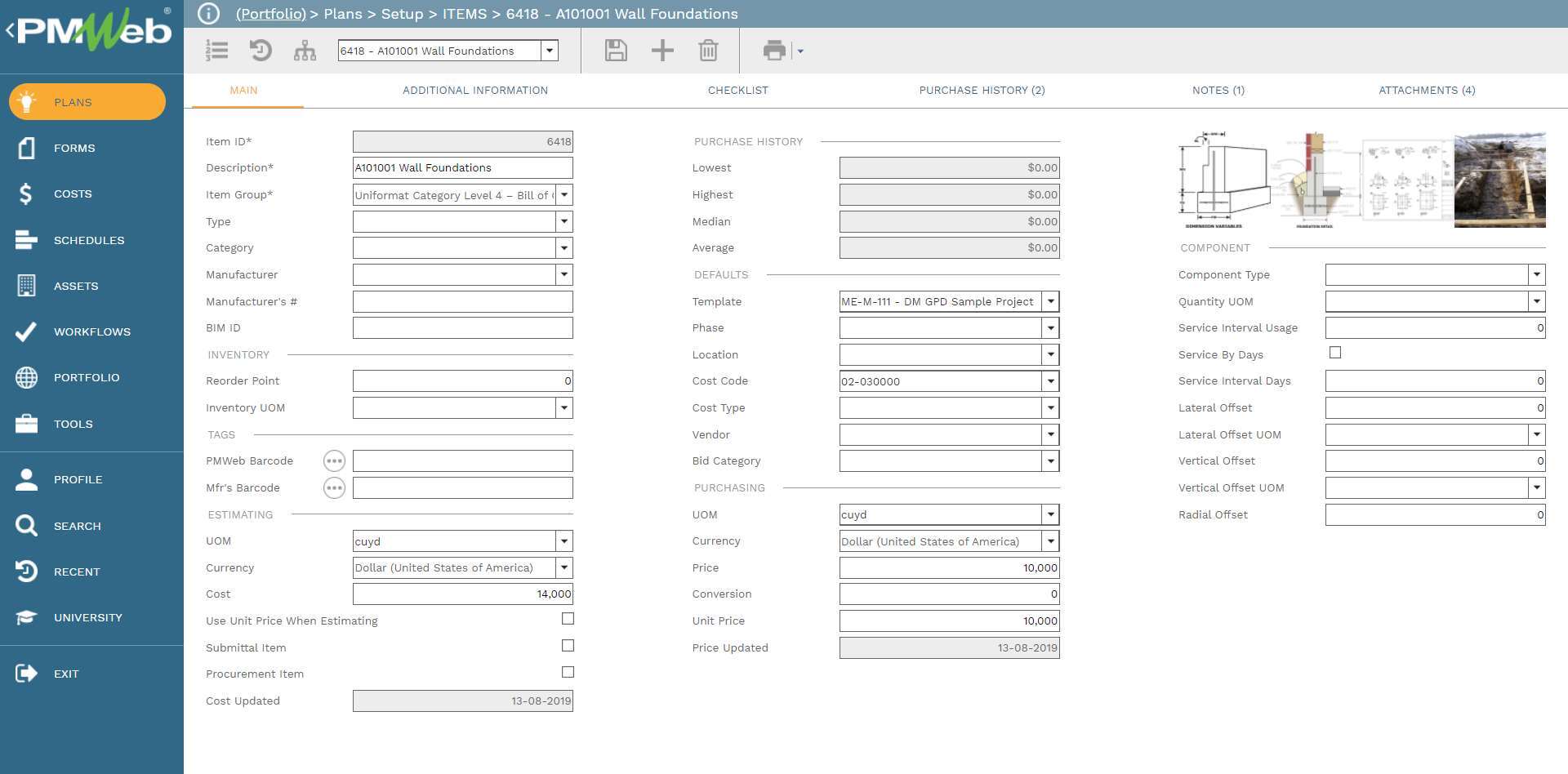Expand the Component Type dropdown

(1536, 275)
